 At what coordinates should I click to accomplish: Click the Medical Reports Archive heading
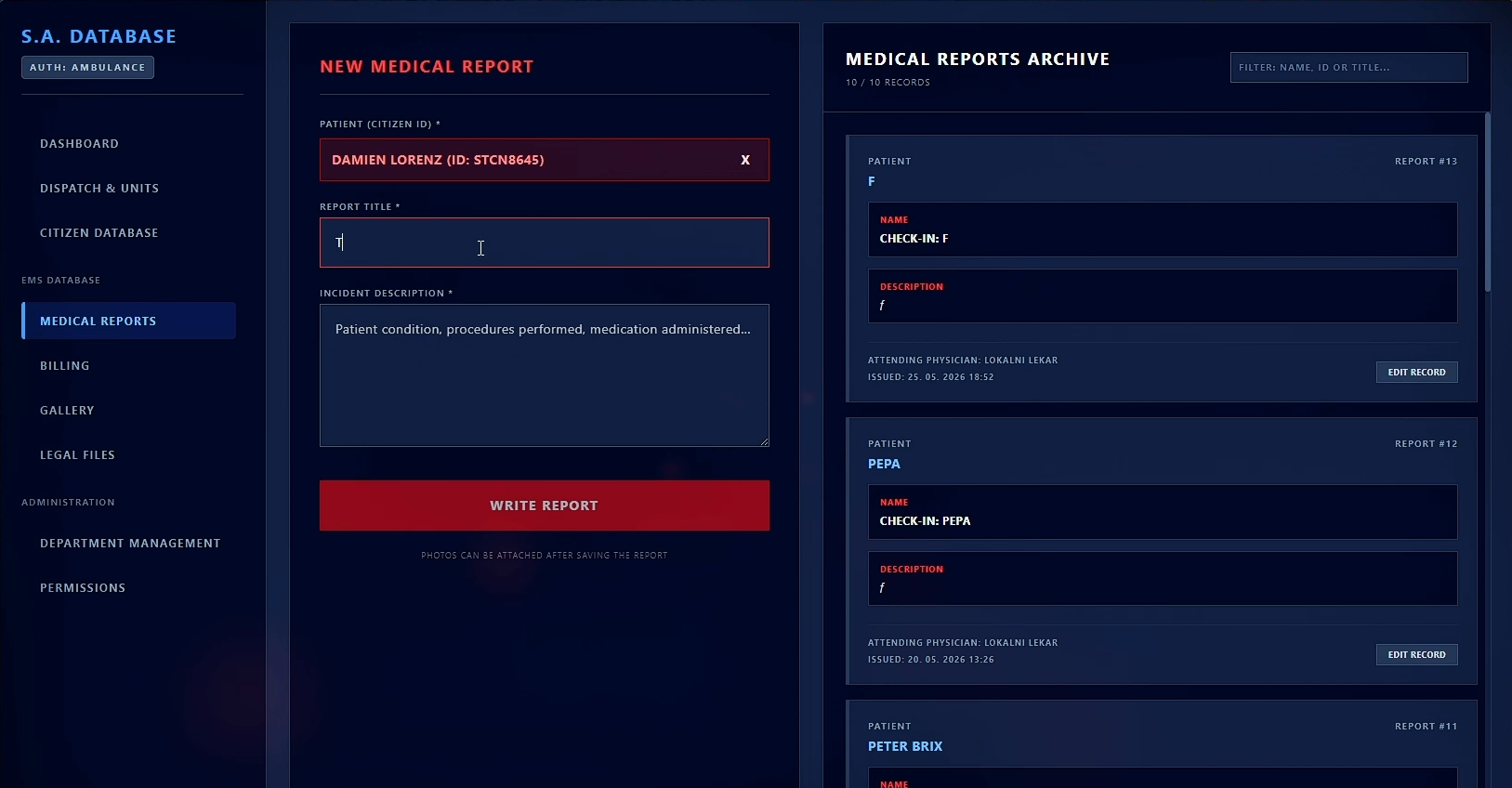[978, 59]
